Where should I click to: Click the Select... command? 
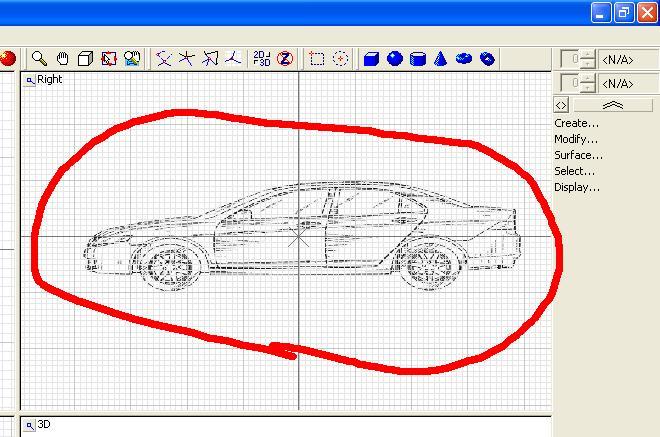click(x=575, y=171)
